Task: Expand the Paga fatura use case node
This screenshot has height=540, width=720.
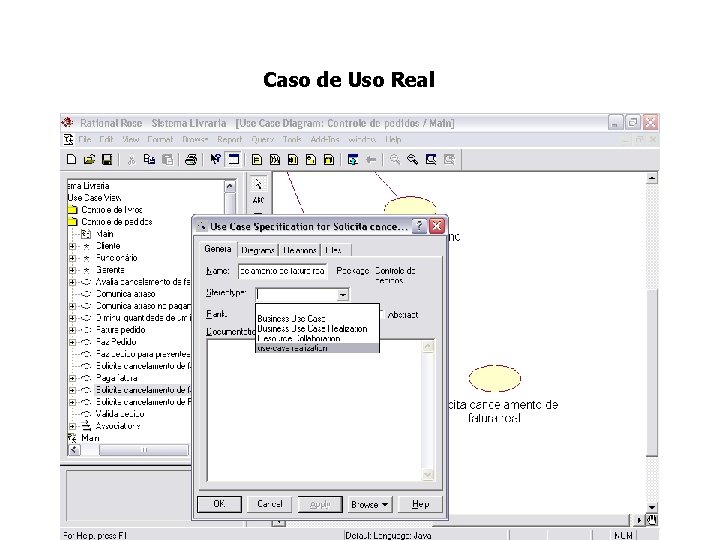Action: tap(72, 378)
